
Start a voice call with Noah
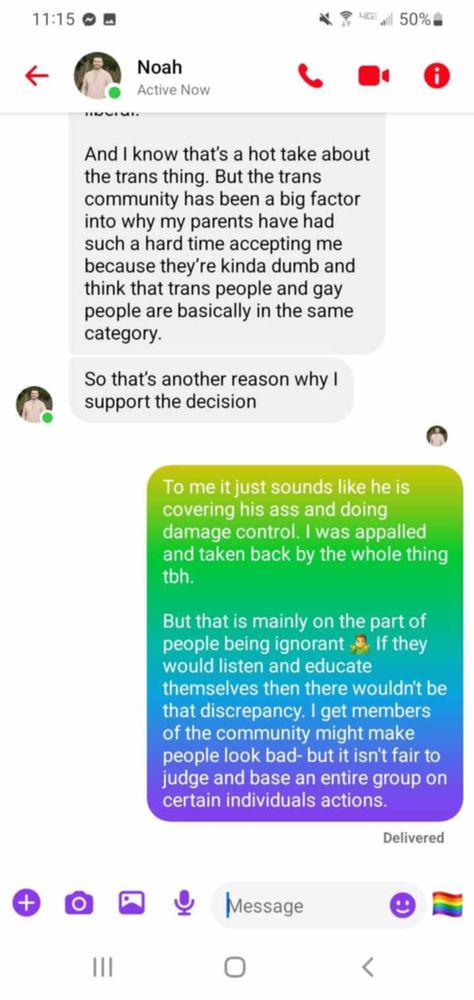coord(311,77)
